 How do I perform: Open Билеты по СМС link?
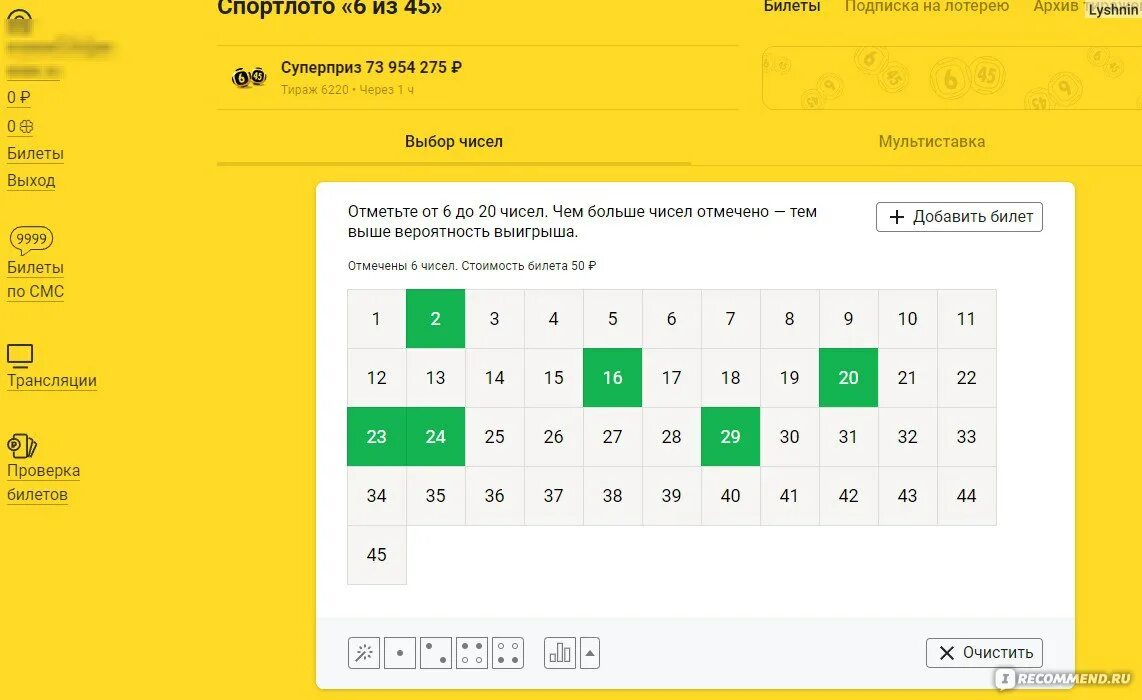pos(35,280)
